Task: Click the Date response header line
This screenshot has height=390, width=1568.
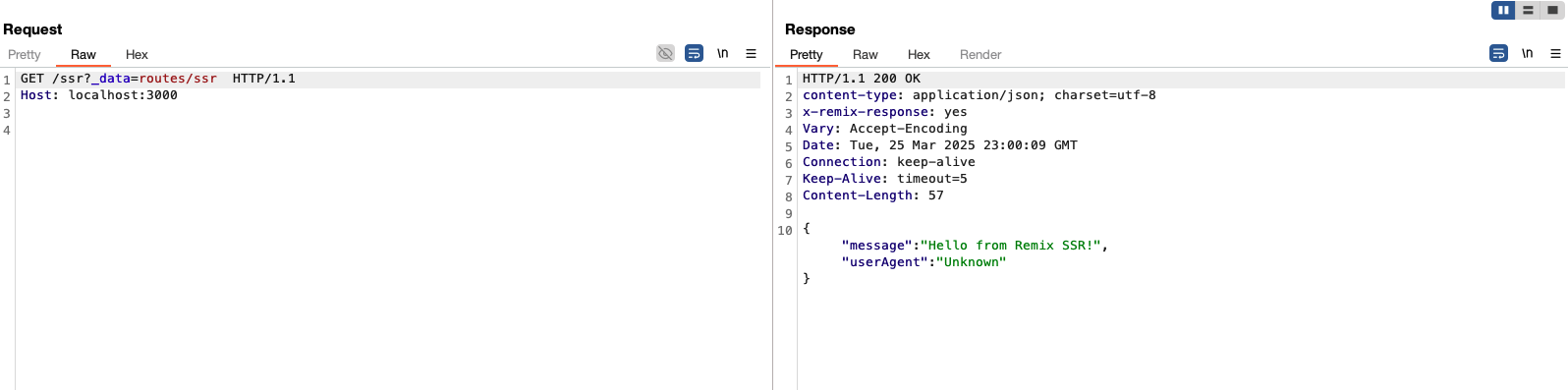Action: pos(940,145)
